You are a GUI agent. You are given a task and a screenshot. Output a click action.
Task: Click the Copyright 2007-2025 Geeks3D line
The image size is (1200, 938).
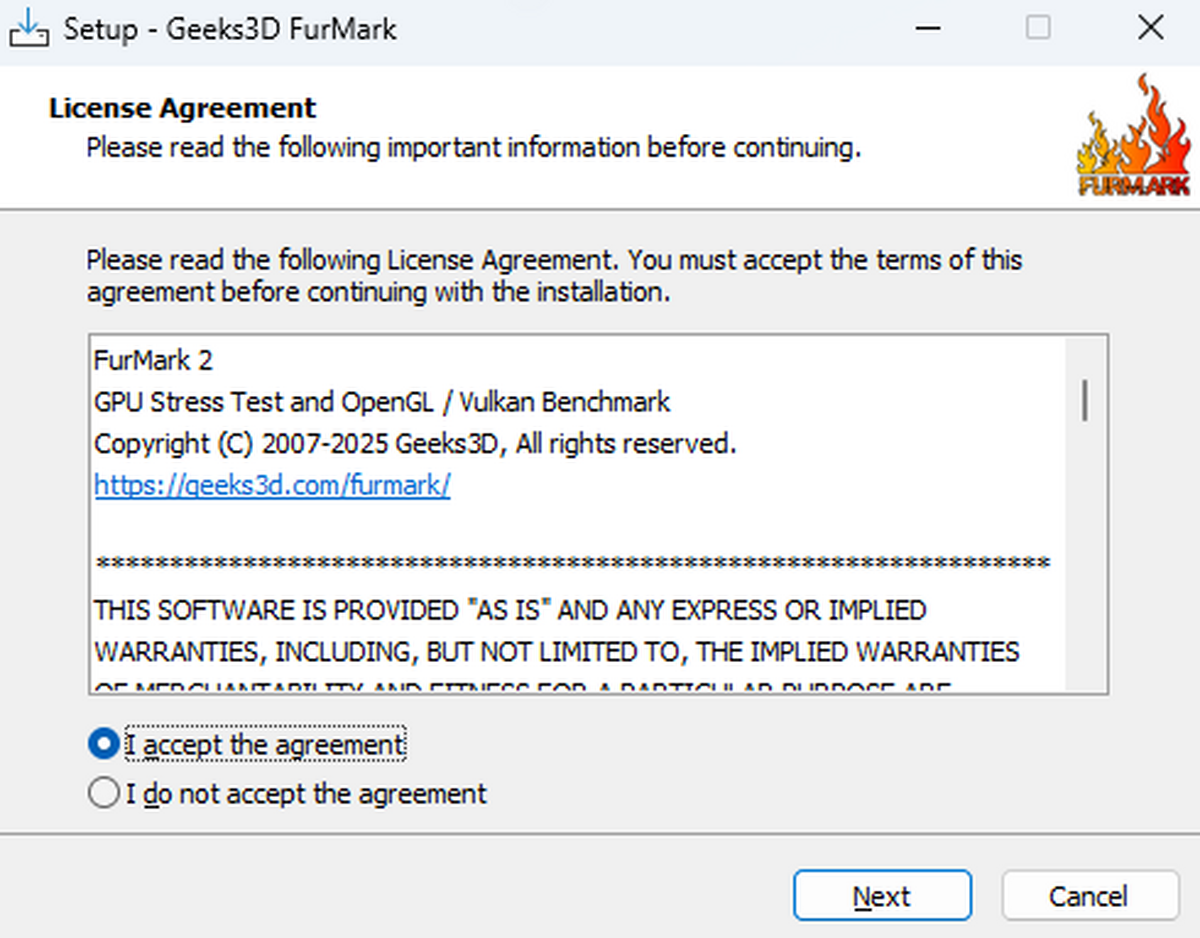[x=415, y=444]
